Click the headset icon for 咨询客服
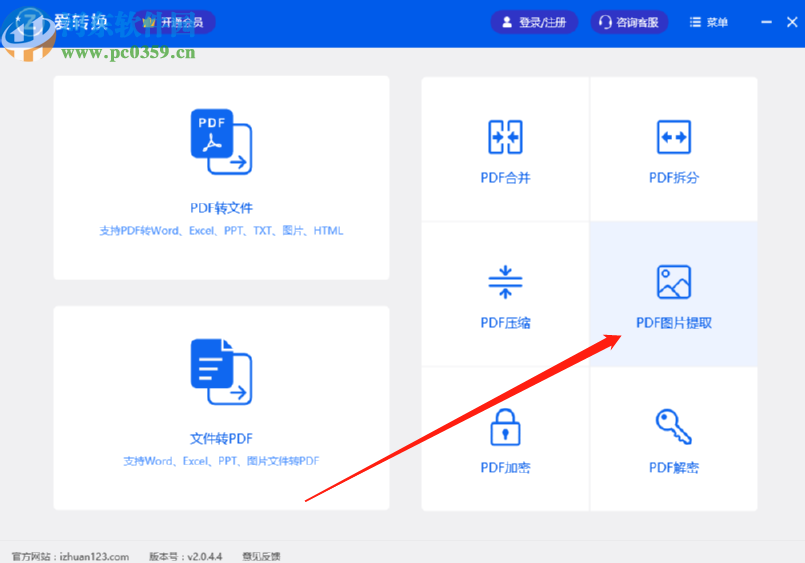The height and width of the screenshot is (563, 805). click(605, 22)
